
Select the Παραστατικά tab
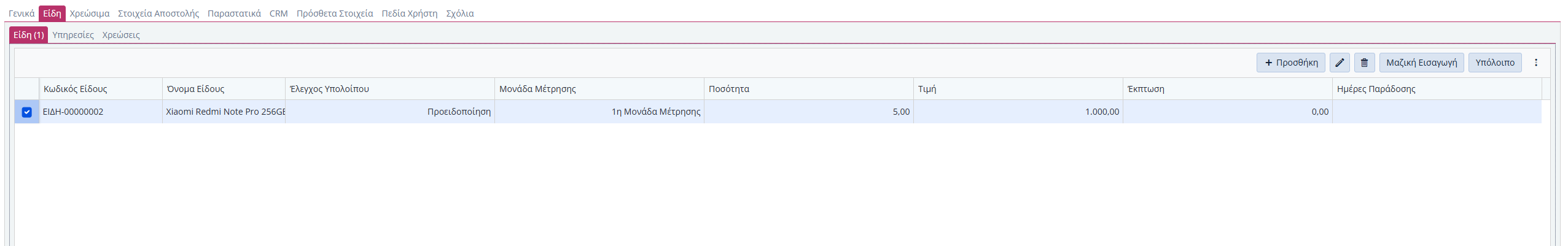[x=234, y=13]
